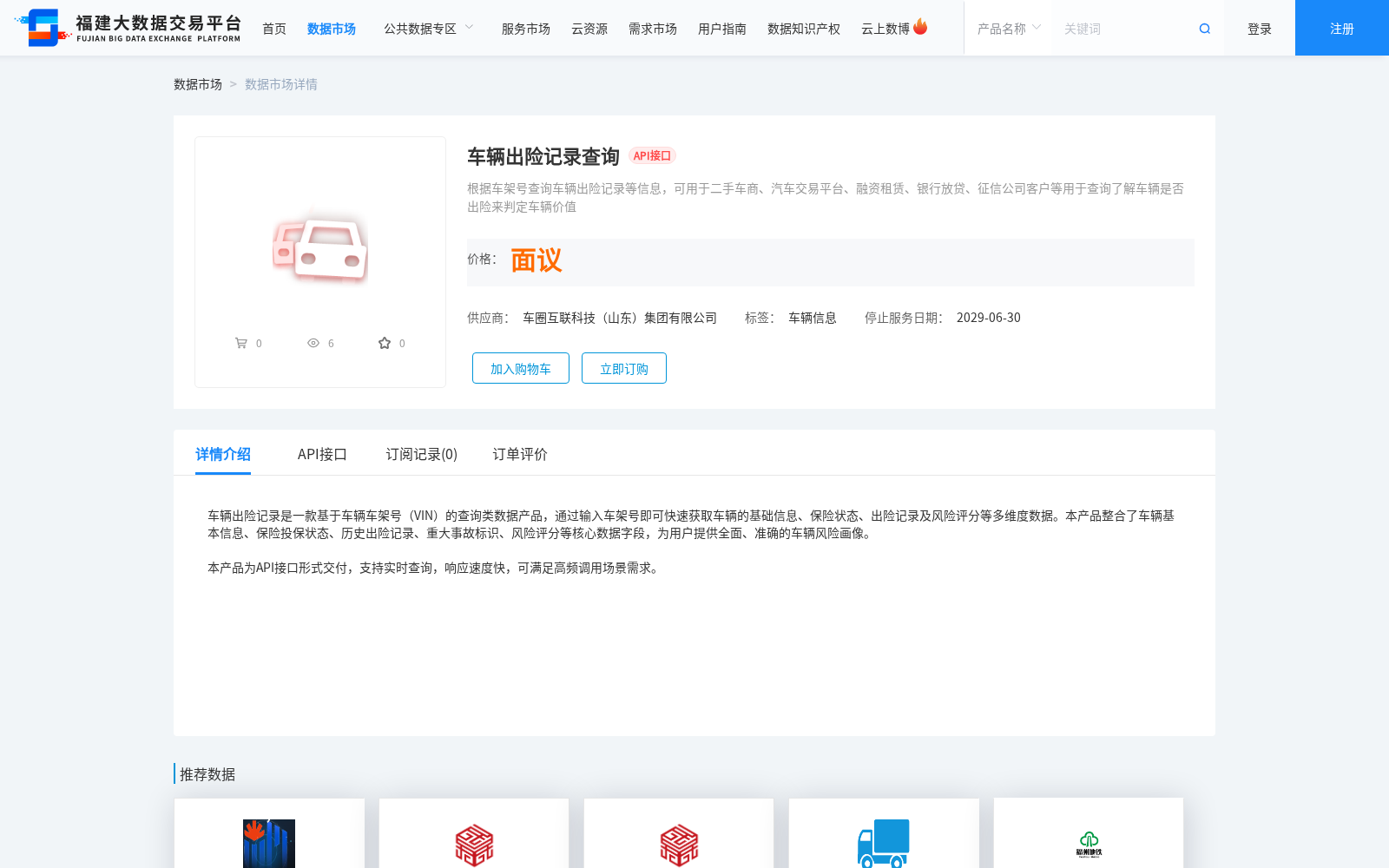Click the shopping cart count icon
The image size is (1389, 868).
click(241, 343)
